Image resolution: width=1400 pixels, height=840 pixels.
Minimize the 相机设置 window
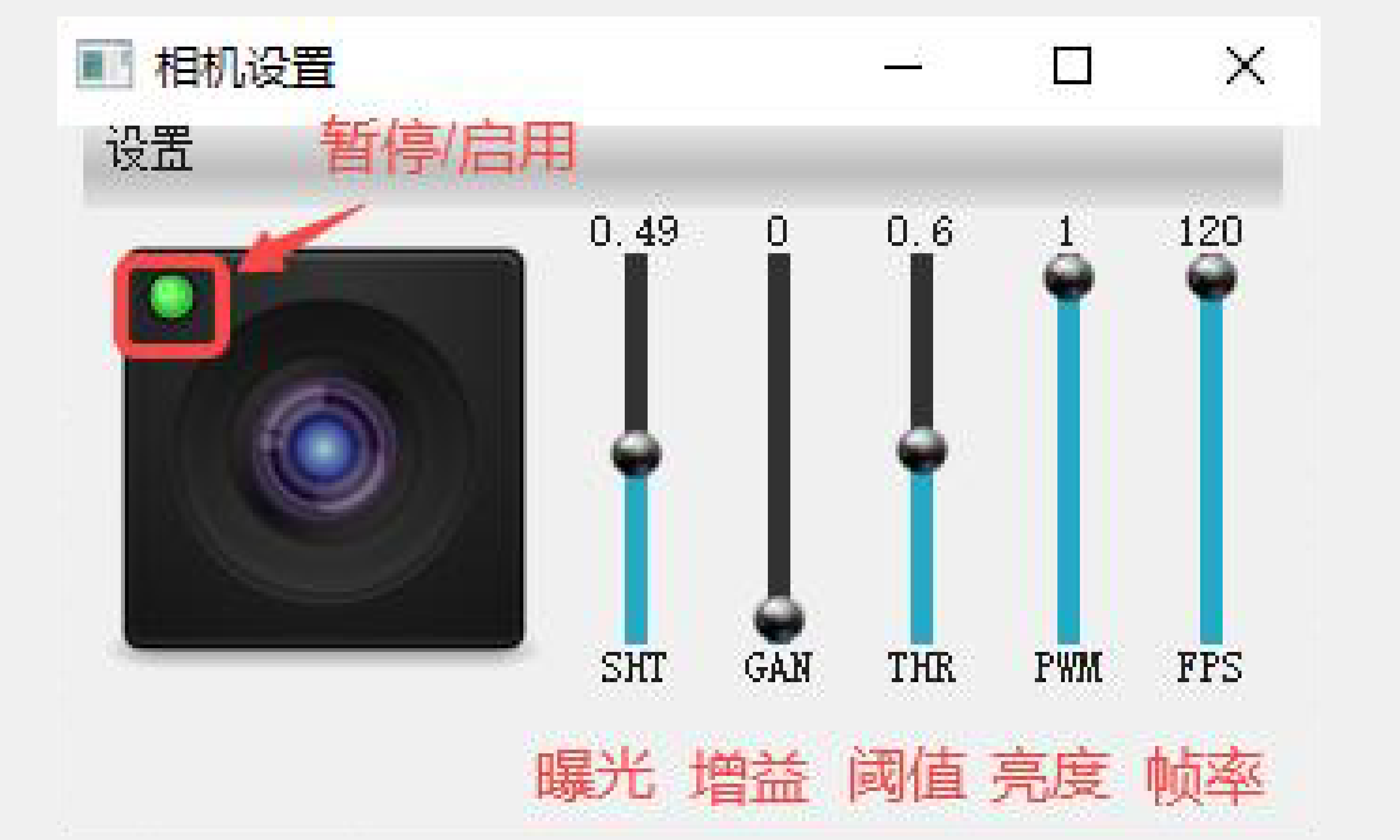click(904, 66)
